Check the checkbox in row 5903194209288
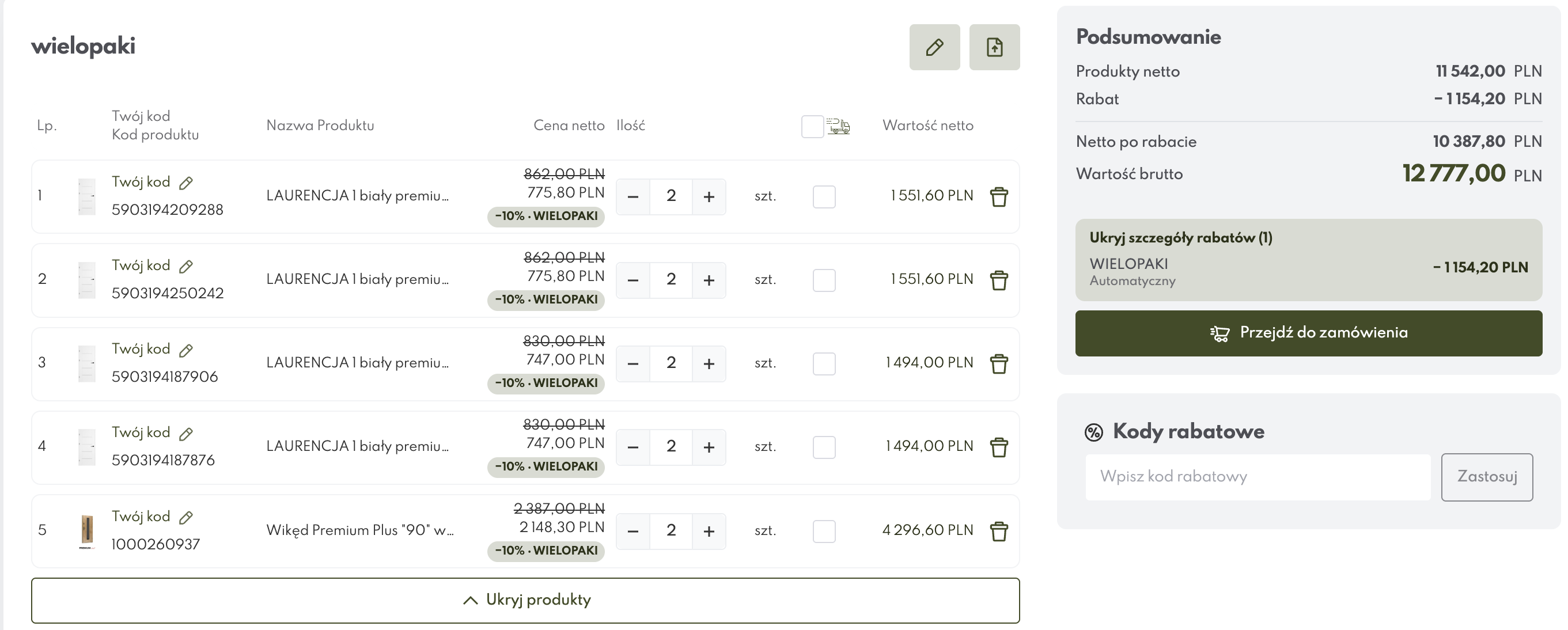 pyautogui.click(x=824, y=196)
